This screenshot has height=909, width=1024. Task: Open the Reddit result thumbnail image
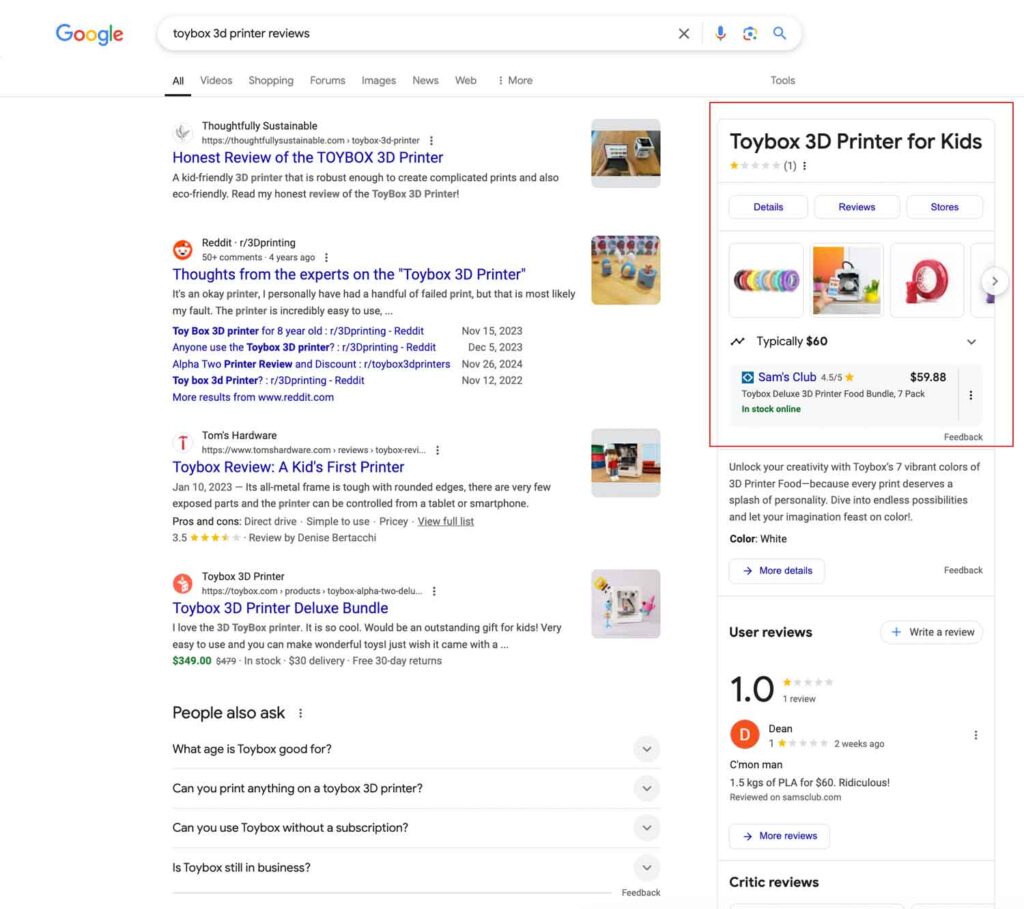click(626, 270)
